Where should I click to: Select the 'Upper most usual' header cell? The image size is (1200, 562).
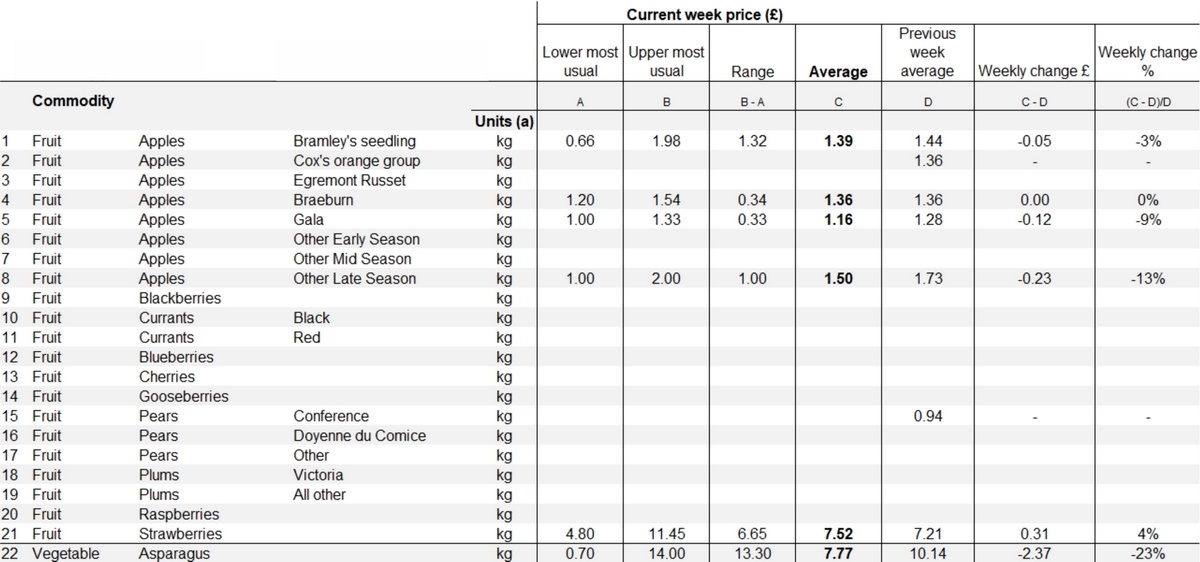click(x=666, y=61)
